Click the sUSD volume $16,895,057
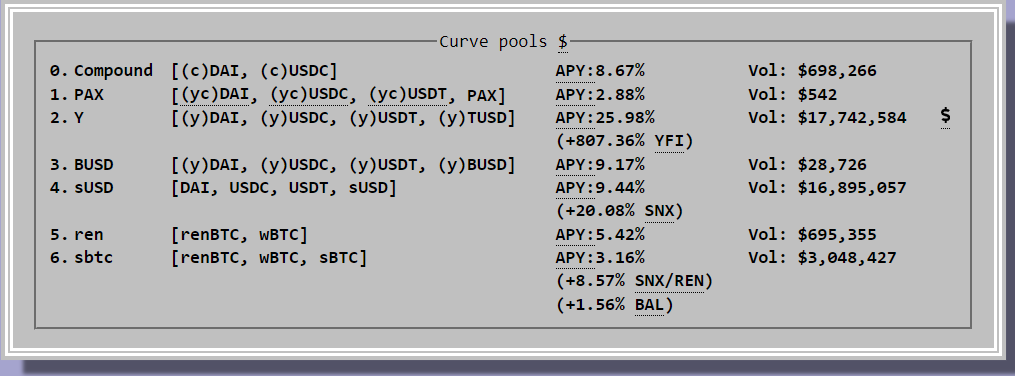This screenshot has width=1015, height=376. 852,188
